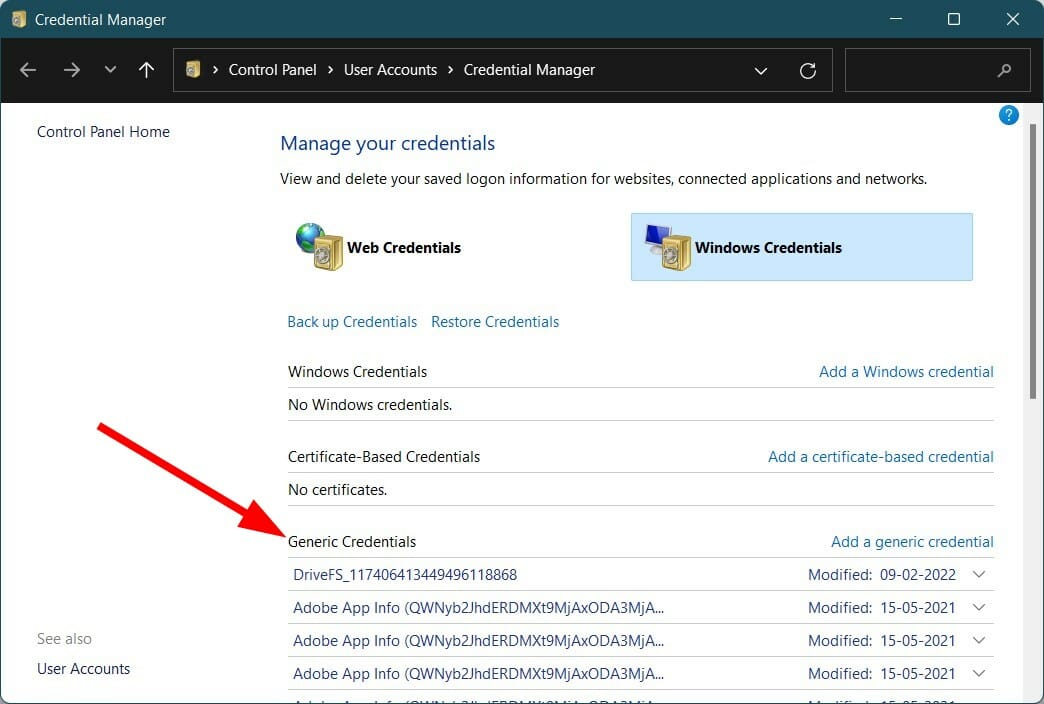Click the Credential Manager title bar icon
This screenshot has height=704, width=1044.
[17, 18]
